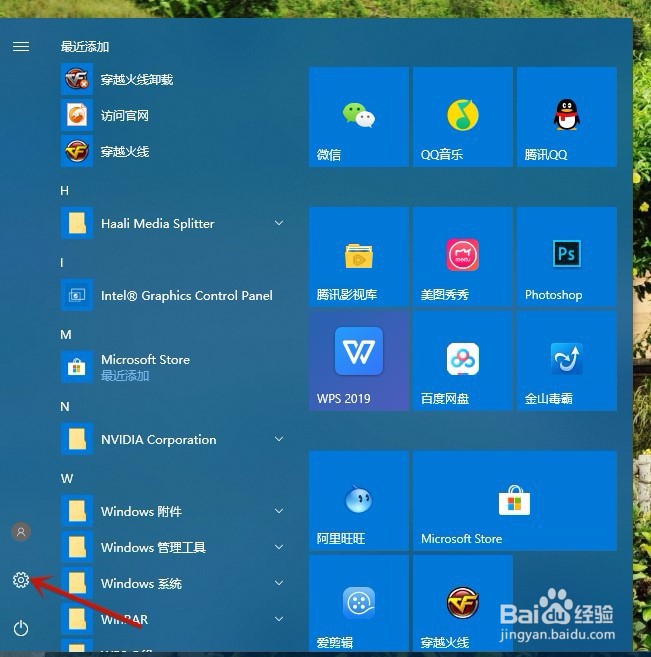Viewport: 651px width, 657px height.
Task: Click the letter H group header
Action: (x=65, y=191)
